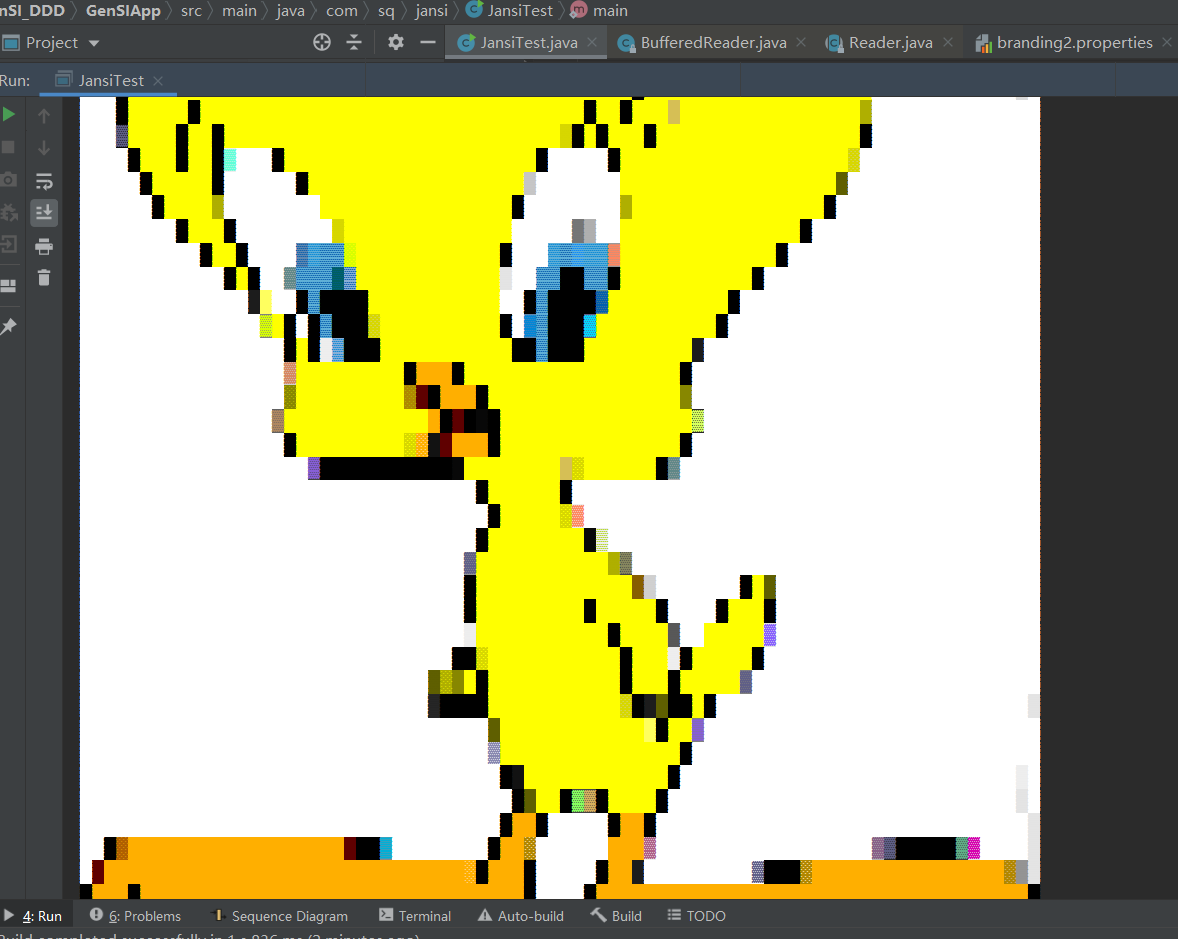Screen dimensions: 1178x939
Task: Clear console with the trash icon
Action: point(44,278)
